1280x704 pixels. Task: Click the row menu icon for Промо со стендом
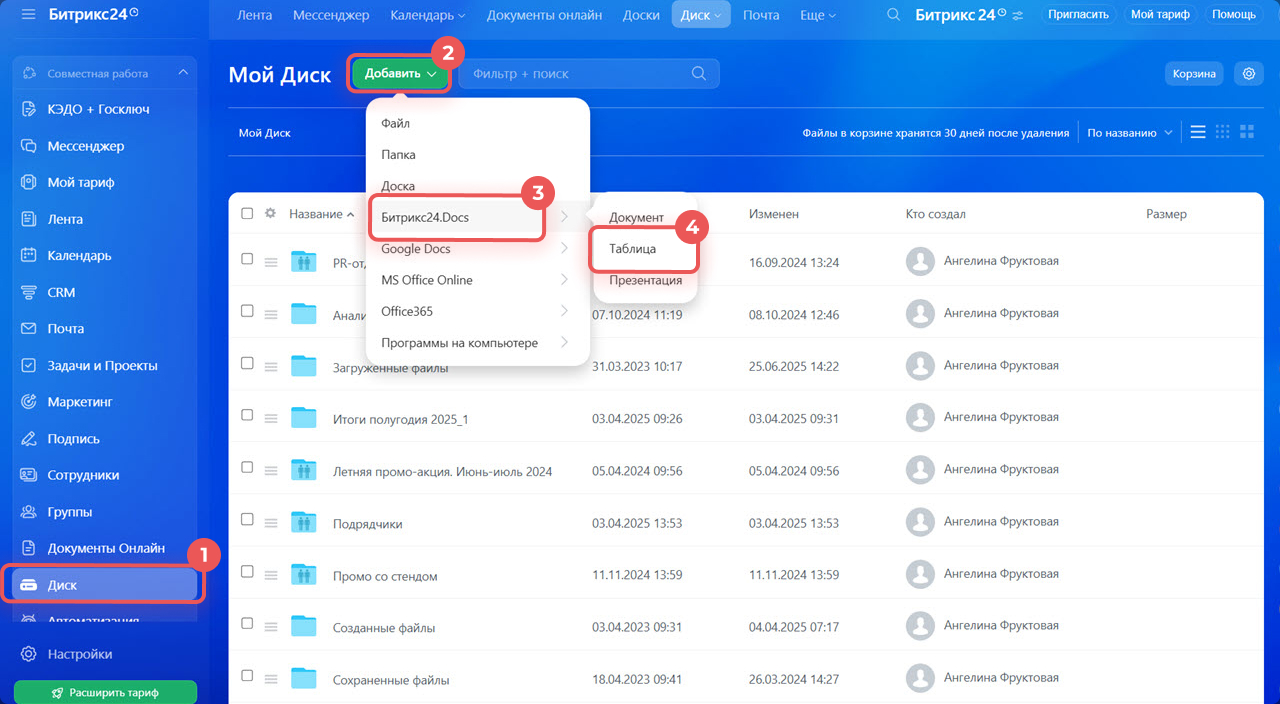click(271, 574)
